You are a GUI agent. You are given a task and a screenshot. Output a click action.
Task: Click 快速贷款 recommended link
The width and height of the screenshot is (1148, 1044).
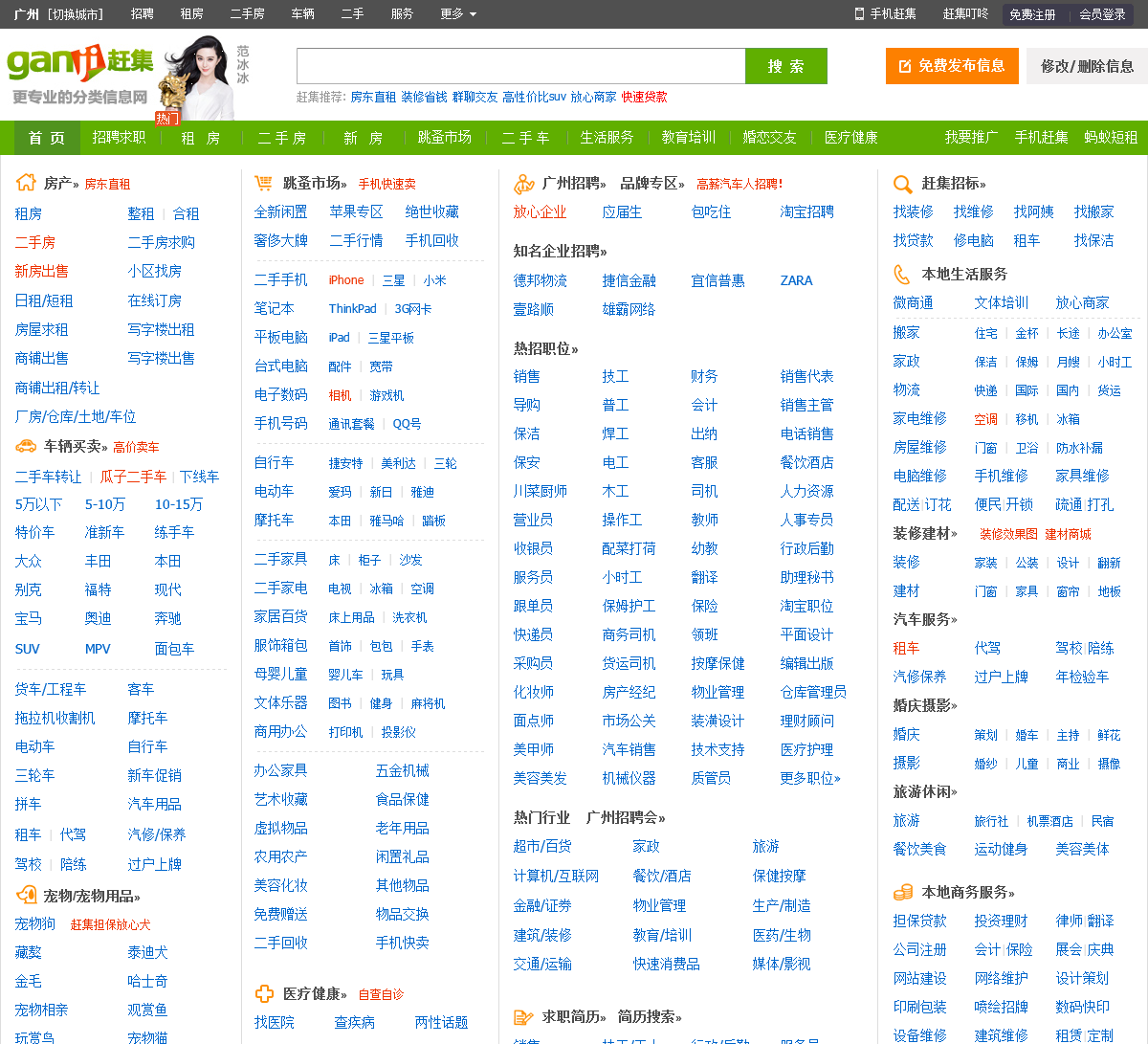pyautogui.click(x=645, y=97)
